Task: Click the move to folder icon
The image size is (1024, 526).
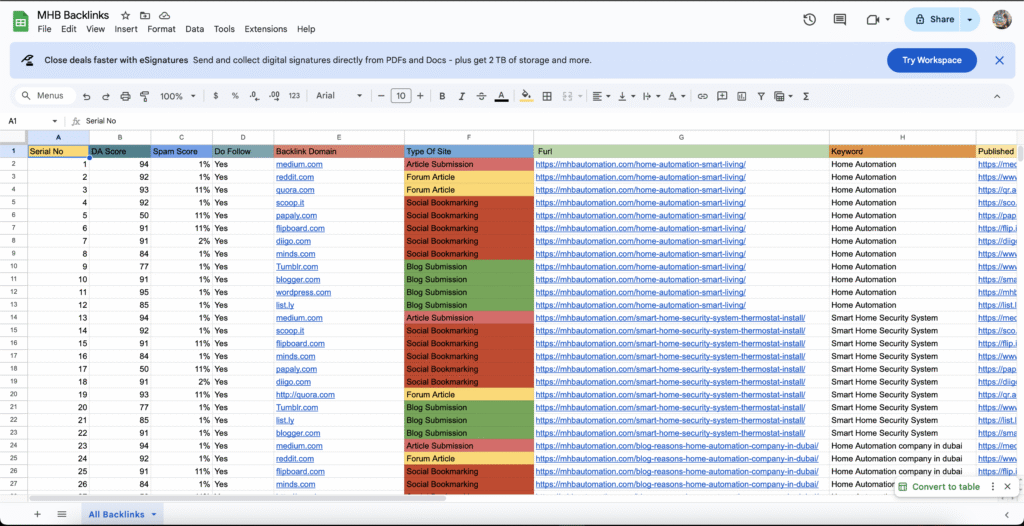Action: (145, 16)
